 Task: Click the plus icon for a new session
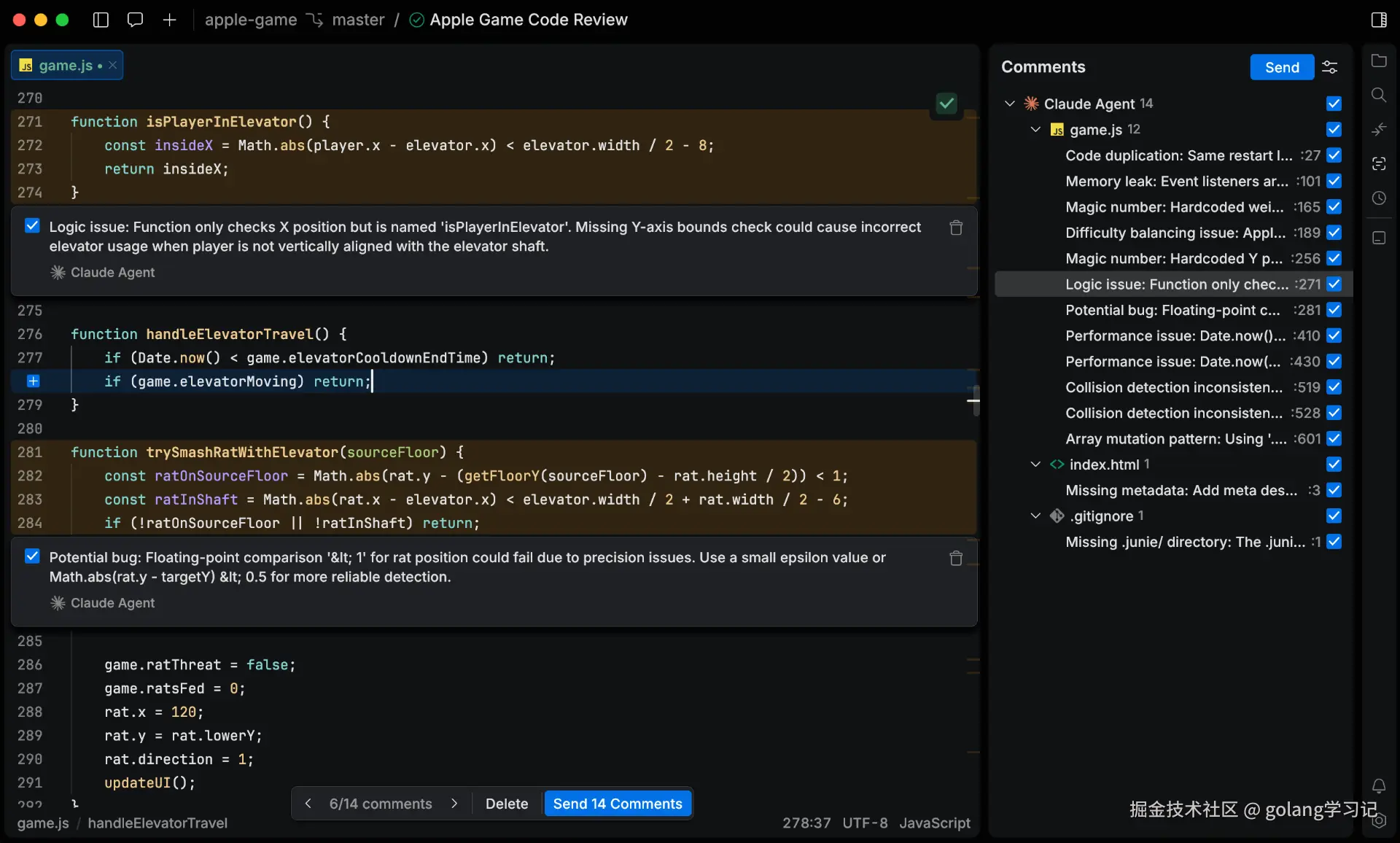(169, 20)
